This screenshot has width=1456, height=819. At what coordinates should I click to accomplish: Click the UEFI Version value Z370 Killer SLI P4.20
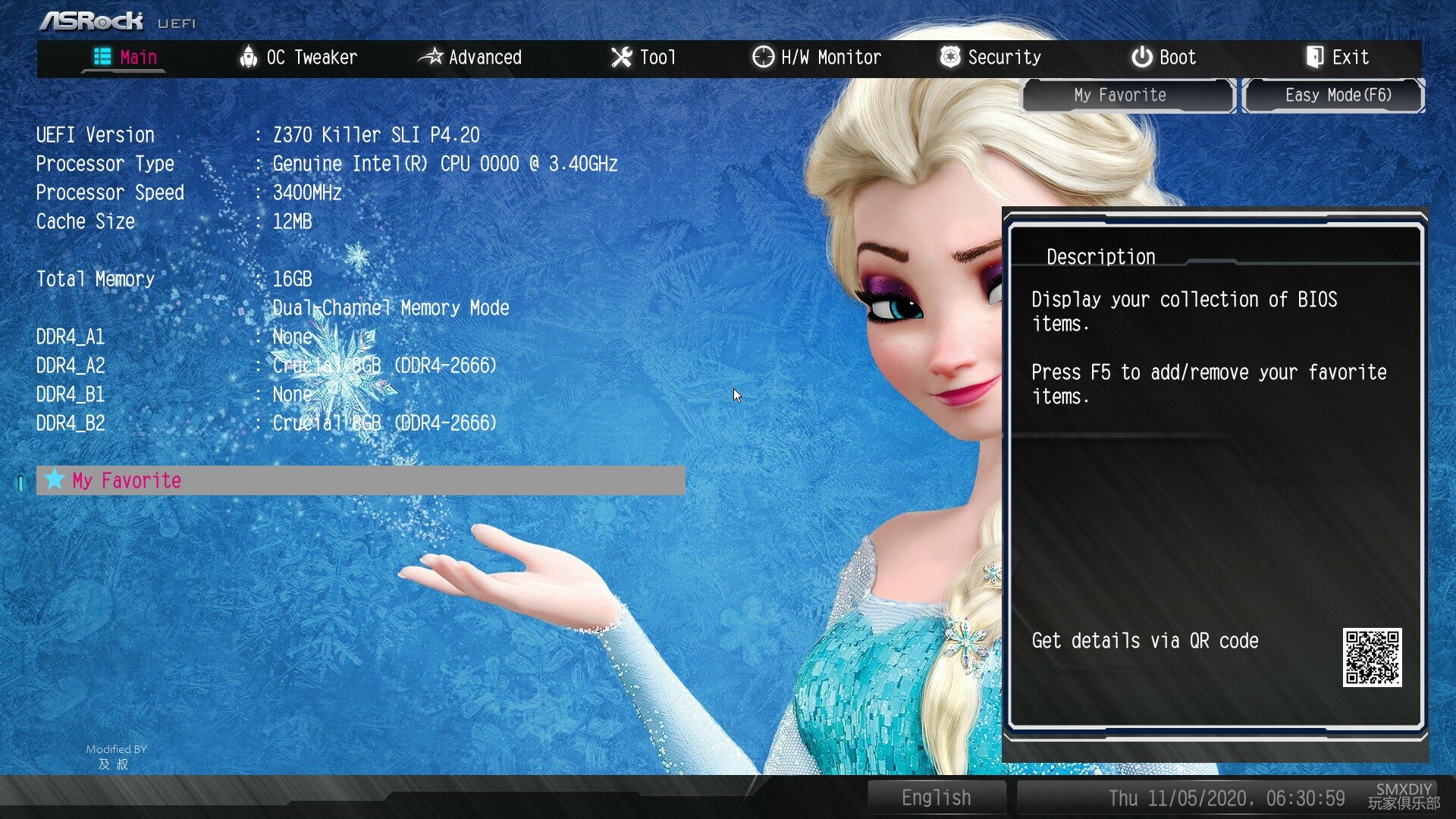click(376, 135)
